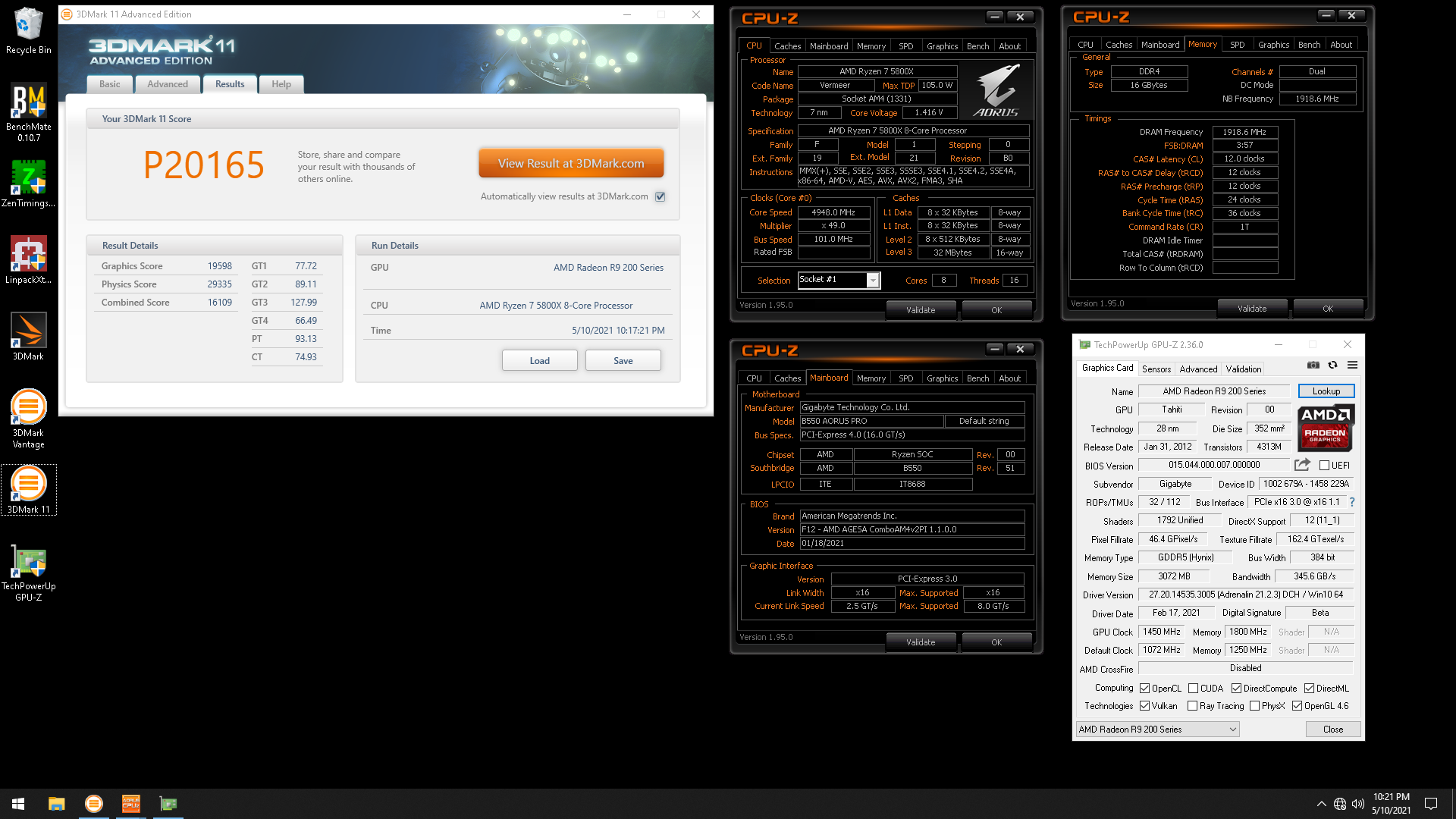Toggle automatically view results at 3DMark.com
The width and height of the screenshot is (1456, 819).
tap(661, 196)
